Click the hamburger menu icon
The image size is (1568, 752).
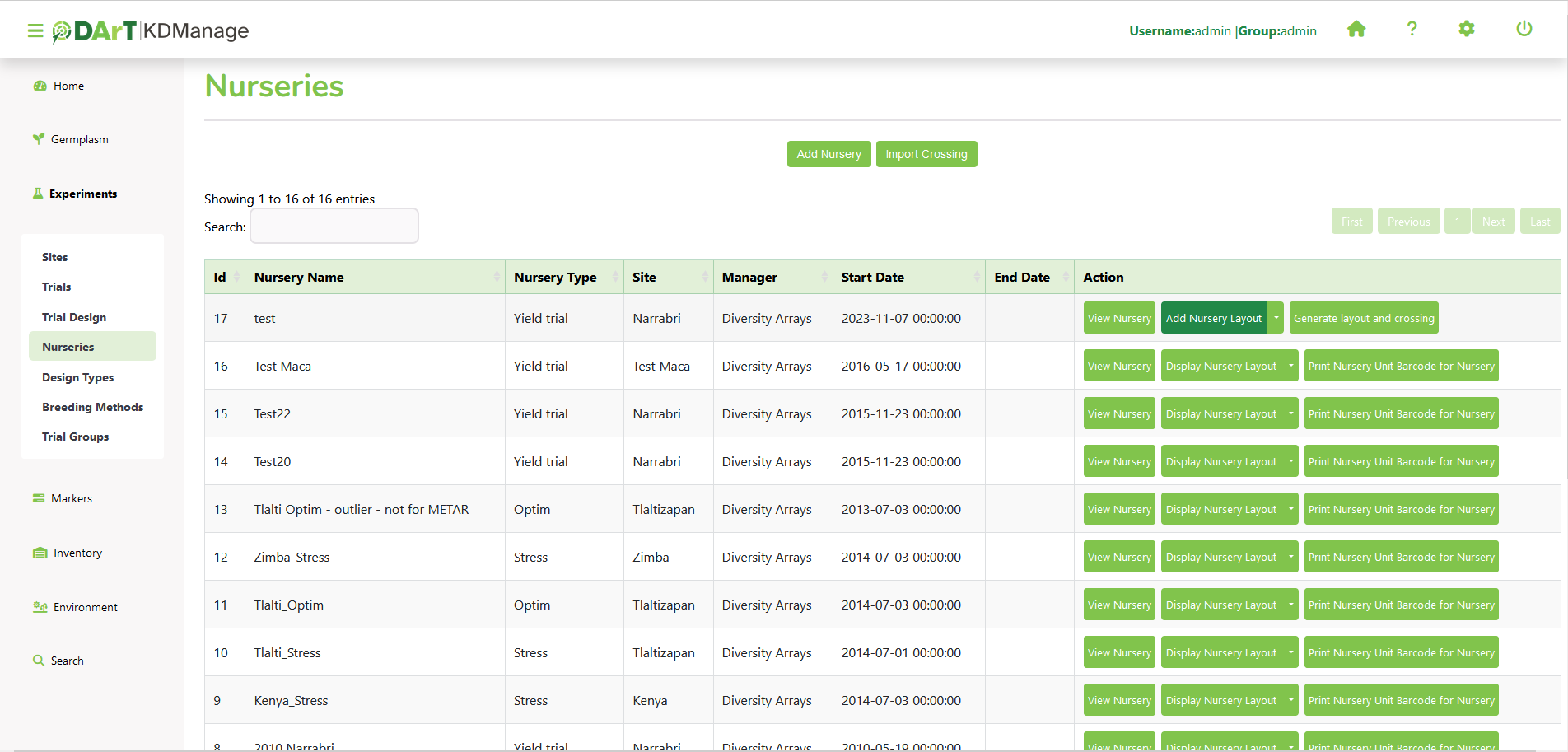[35, 31]
